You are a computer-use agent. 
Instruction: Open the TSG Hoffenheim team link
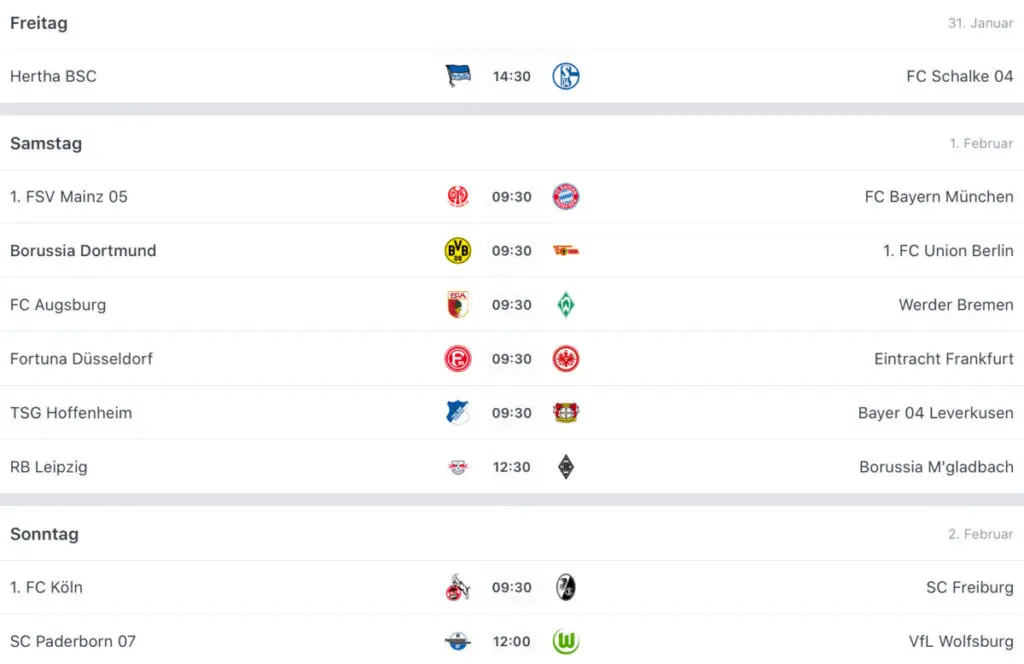71,413
